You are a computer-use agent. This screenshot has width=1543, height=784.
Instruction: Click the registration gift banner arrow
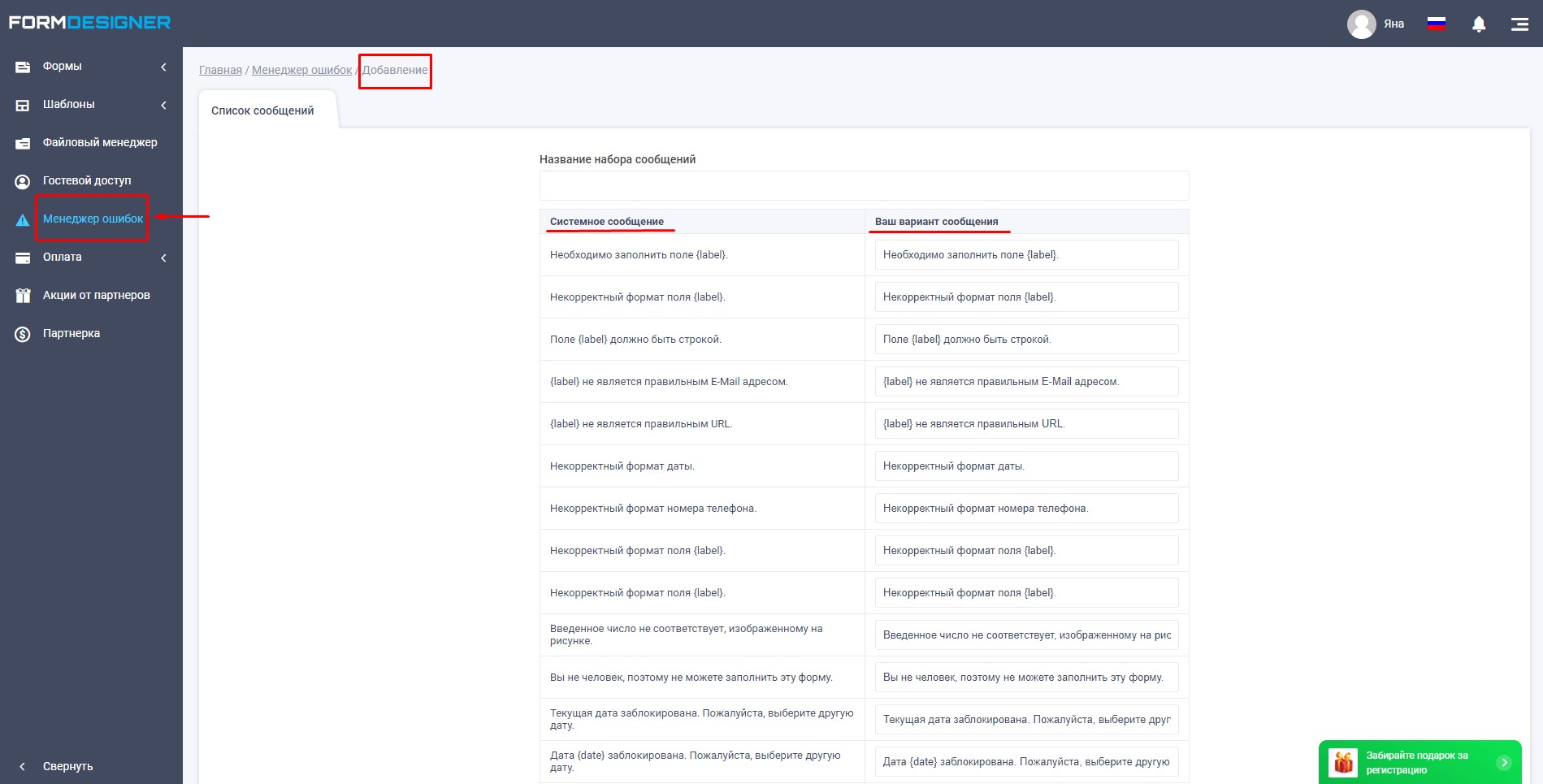(x=1504, y=762)
